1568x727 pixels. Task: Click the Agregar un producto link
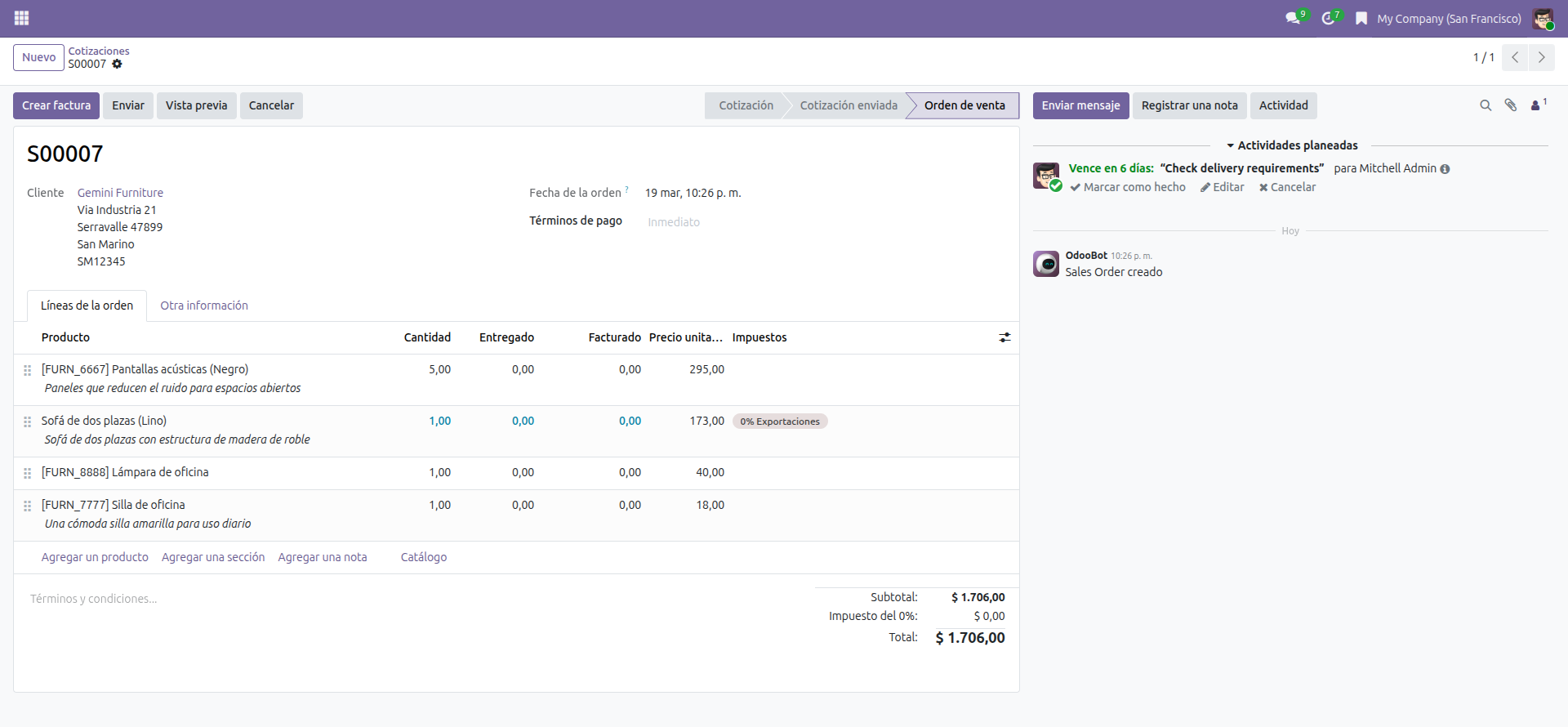95,557
